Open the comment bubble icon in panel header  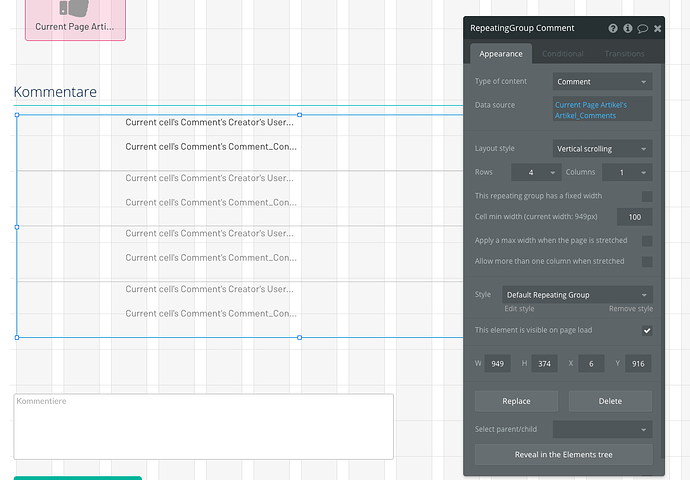click(x=642, y=29)
